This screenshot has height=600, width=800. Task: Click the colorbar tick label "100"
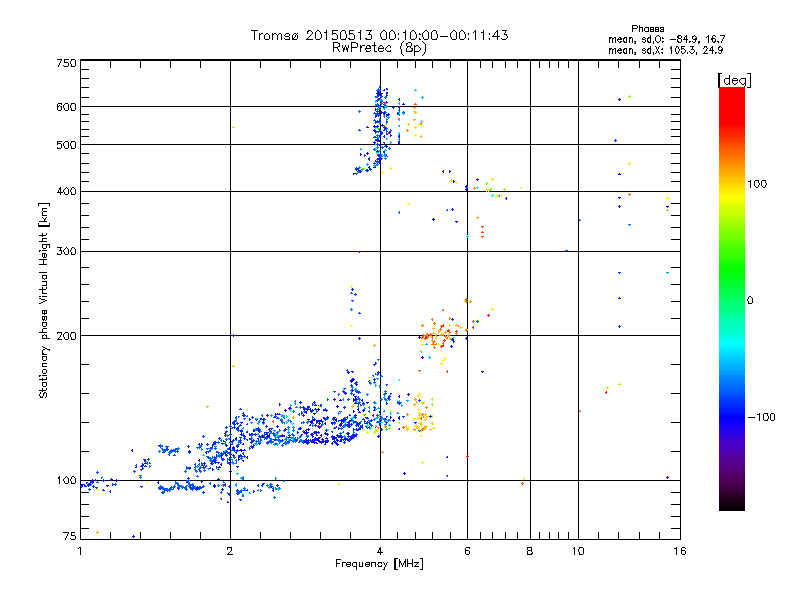click(757, 184)
